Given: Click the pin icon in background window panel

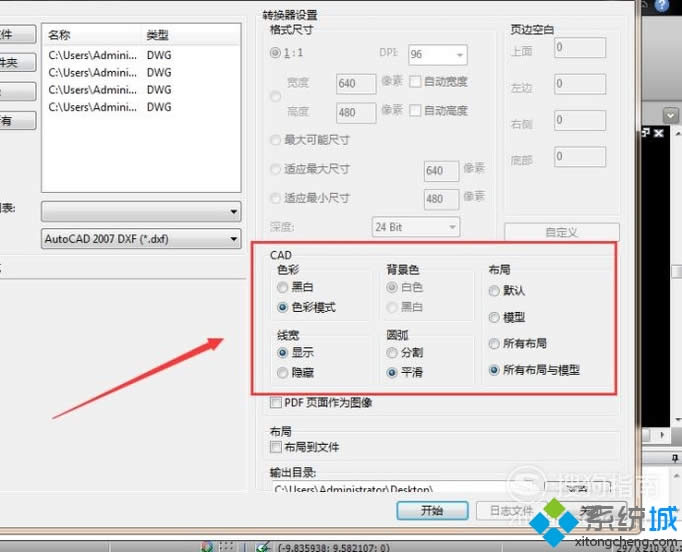Looking at the screenshot, I should click(675, 458).
